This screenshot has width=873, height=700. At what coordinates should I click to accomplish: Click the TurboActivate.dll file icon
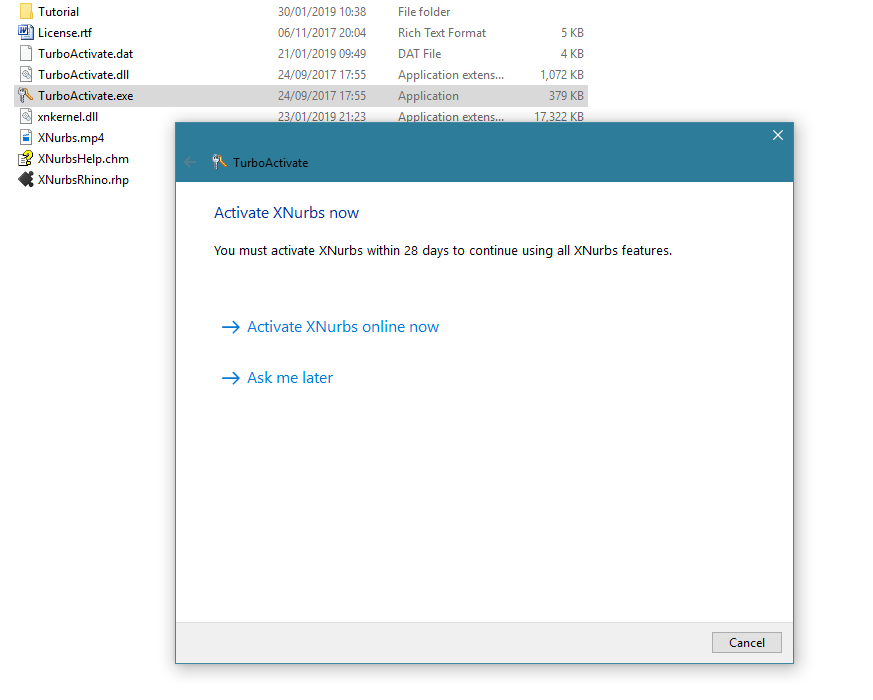(26, 75)
